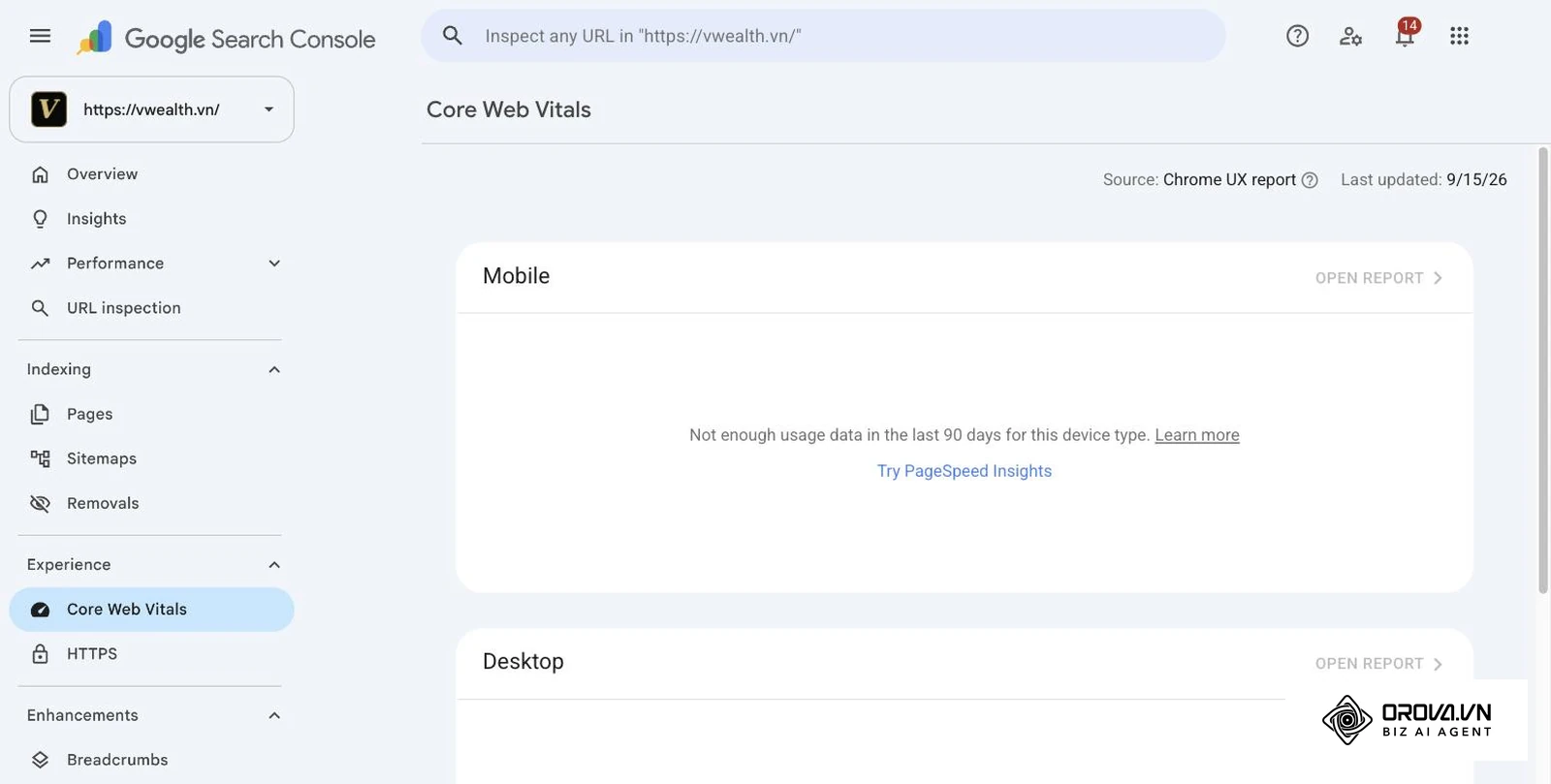This screenshot has height=784, width=1551.
Task: Open the Desktop report
Action: (1378, 664)
